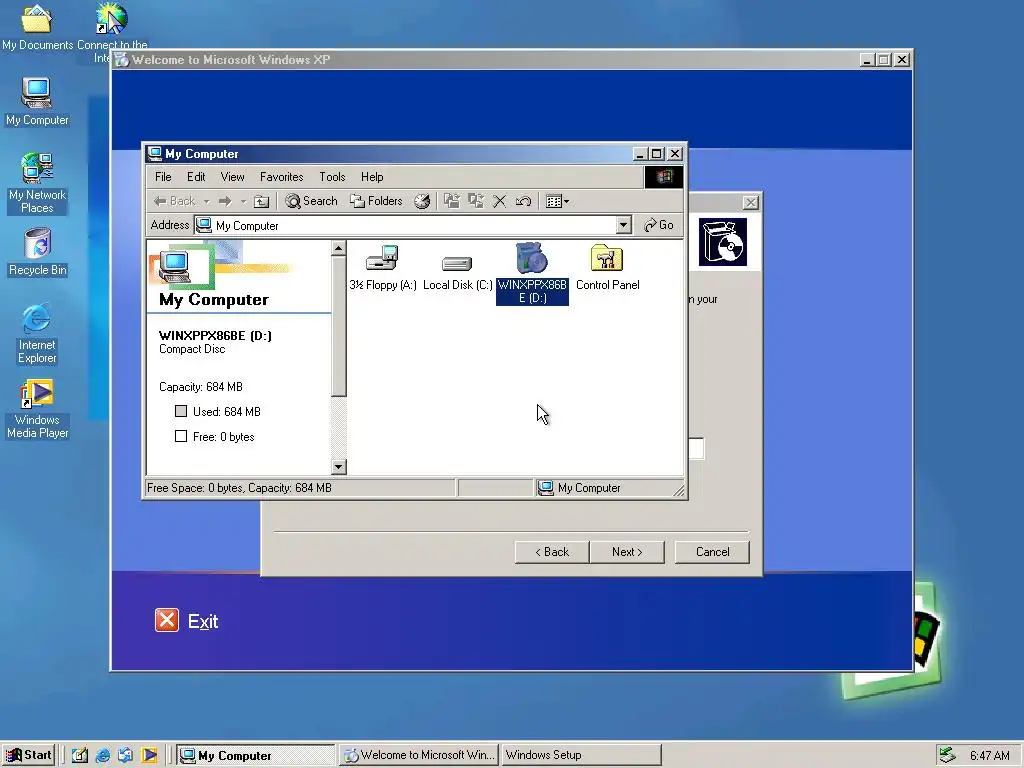Open the Help menu
Viewport: 1024px width, 768px height.
372,177
